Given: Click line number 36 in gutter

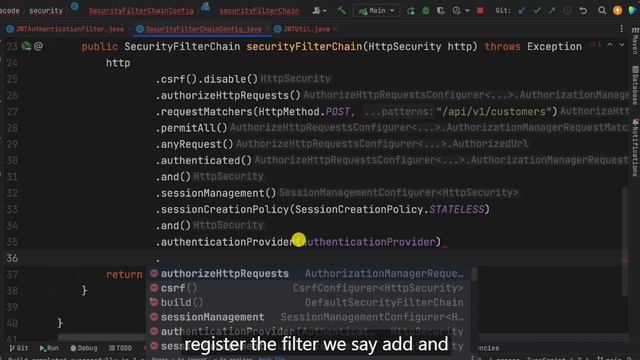Looking at the screenshot, I should click(x=12, y=258).
